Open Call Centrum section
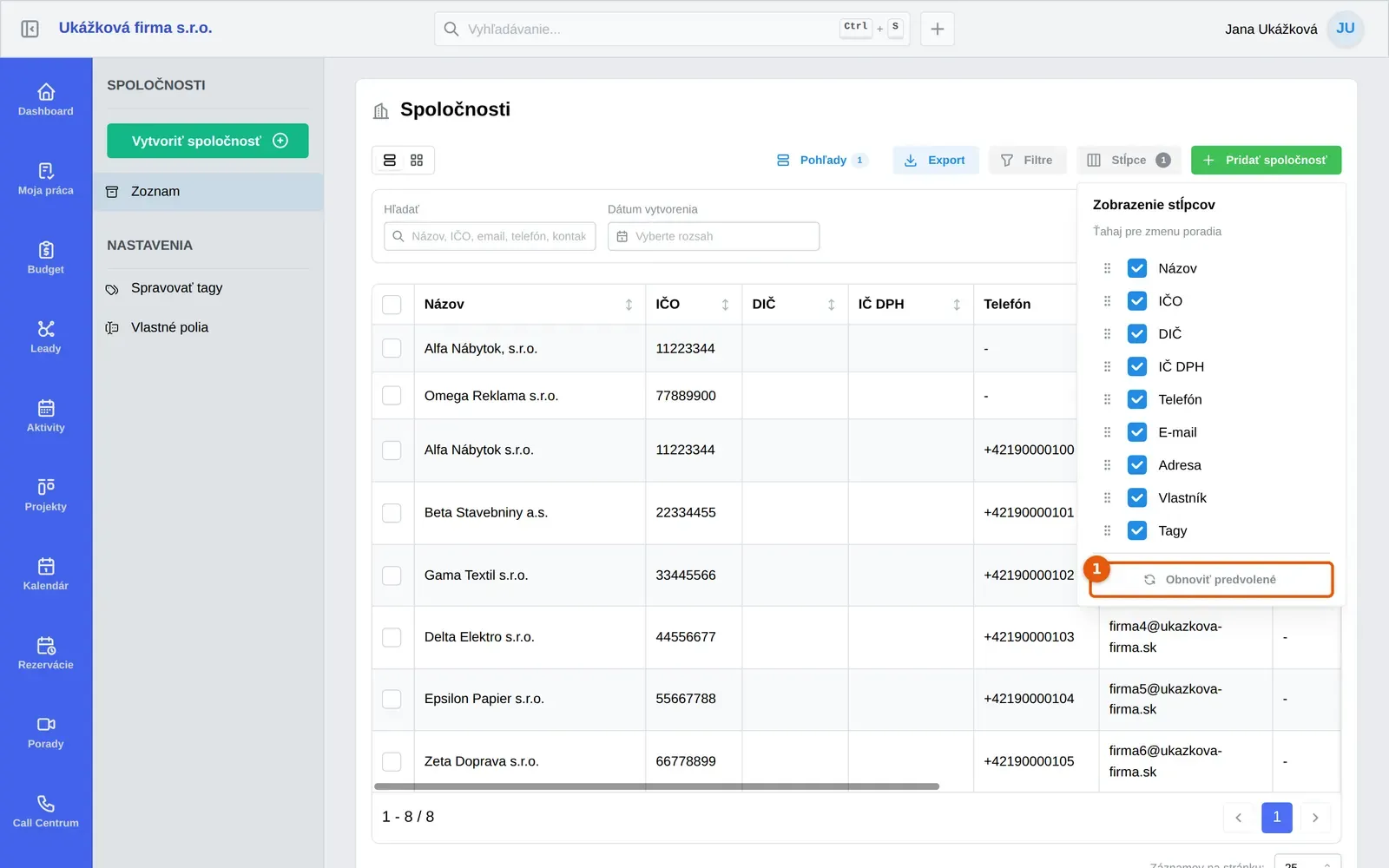 pyautogui.click(x=46, y=810)
